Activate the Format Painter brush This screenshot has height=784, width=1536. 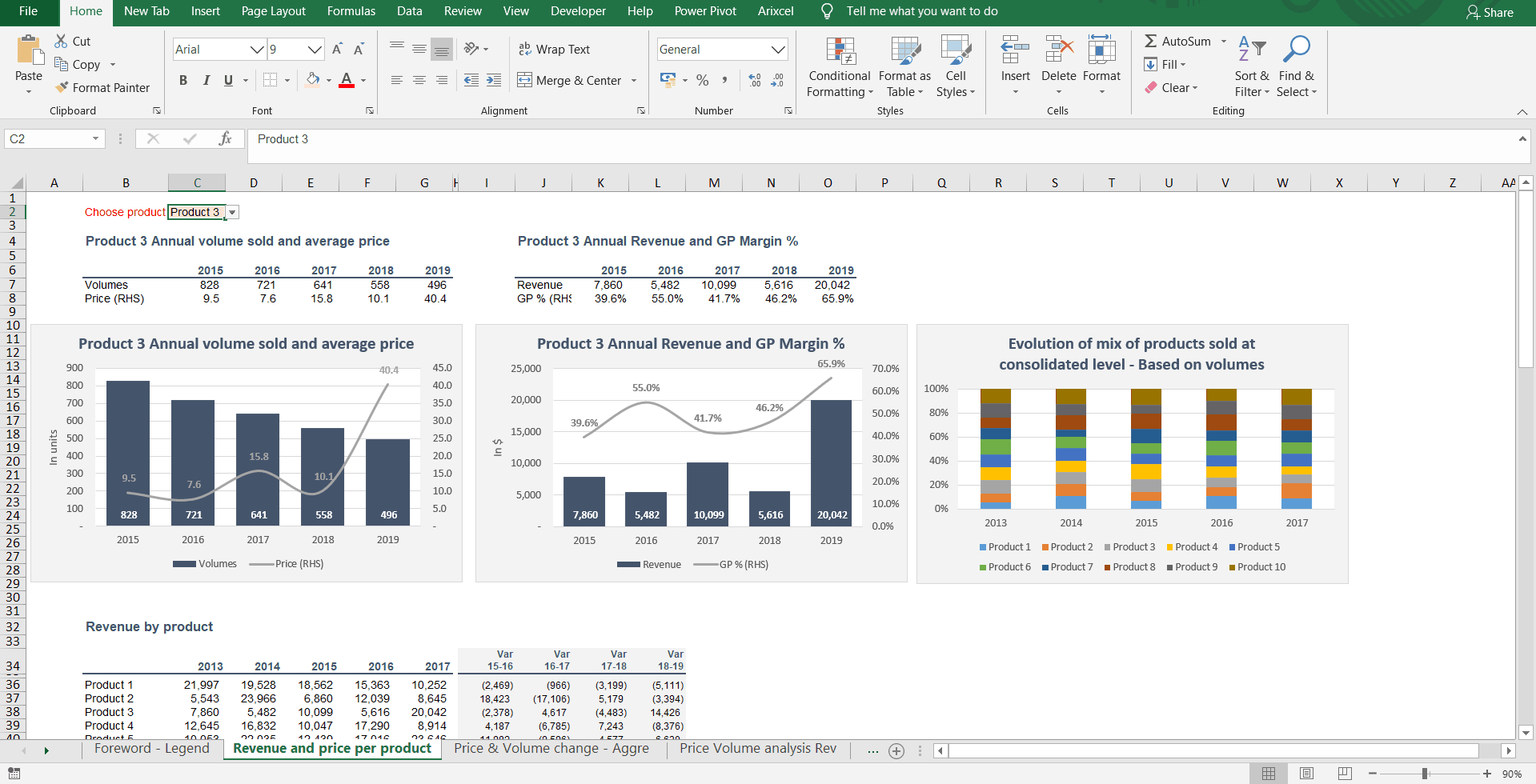[62, 87]
